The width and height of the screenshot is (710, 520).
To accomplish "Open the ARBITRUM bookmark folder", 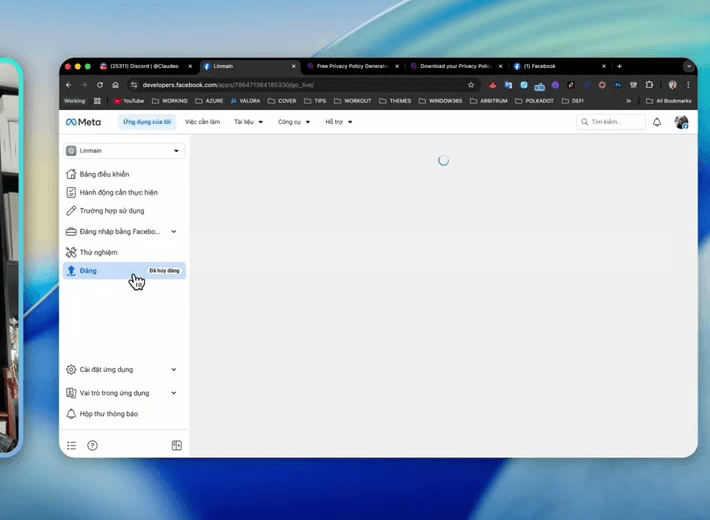I will coord(489,101).
